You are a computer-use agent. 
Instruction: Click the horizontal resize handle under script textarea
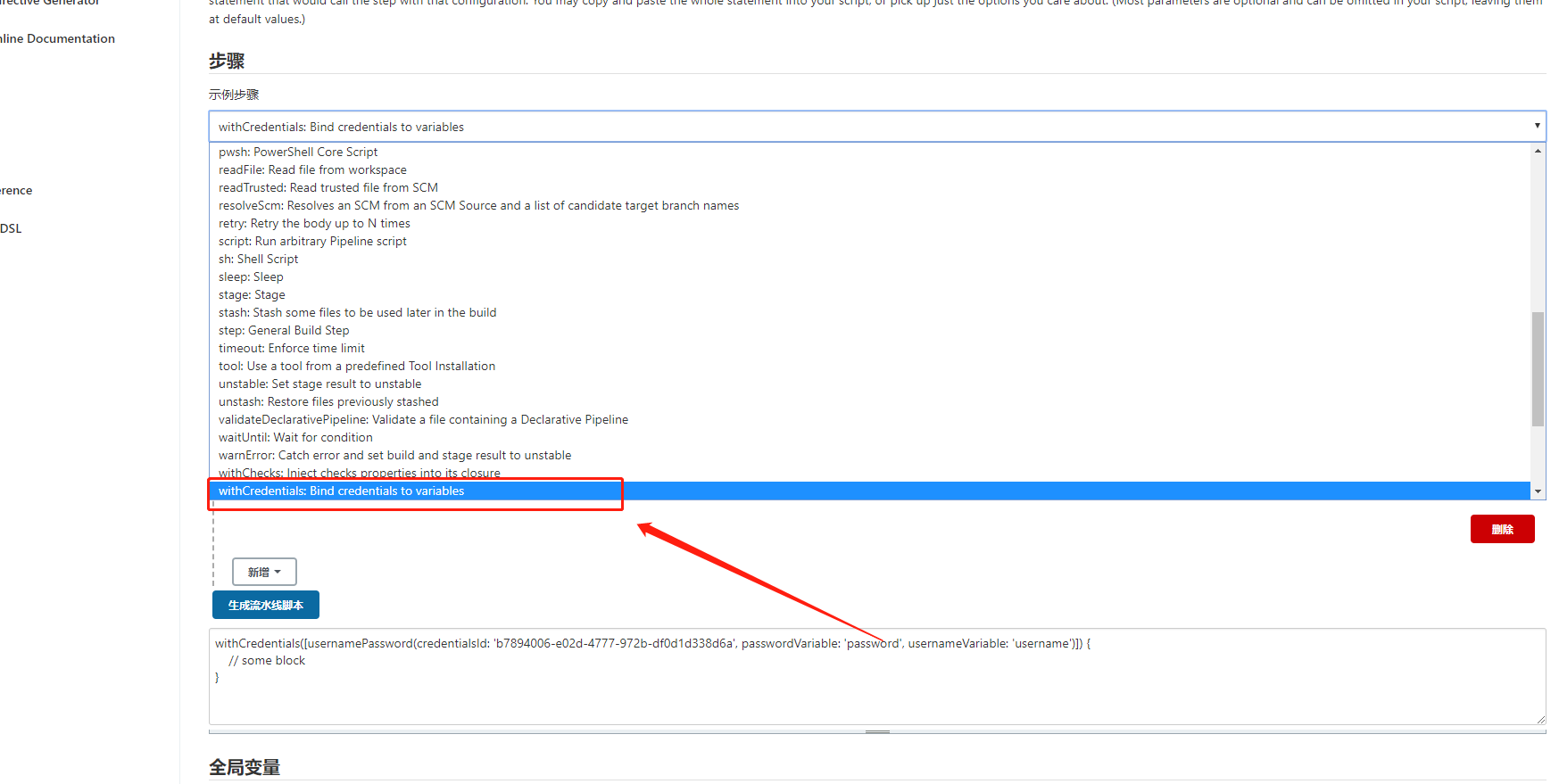click(877, 731)
